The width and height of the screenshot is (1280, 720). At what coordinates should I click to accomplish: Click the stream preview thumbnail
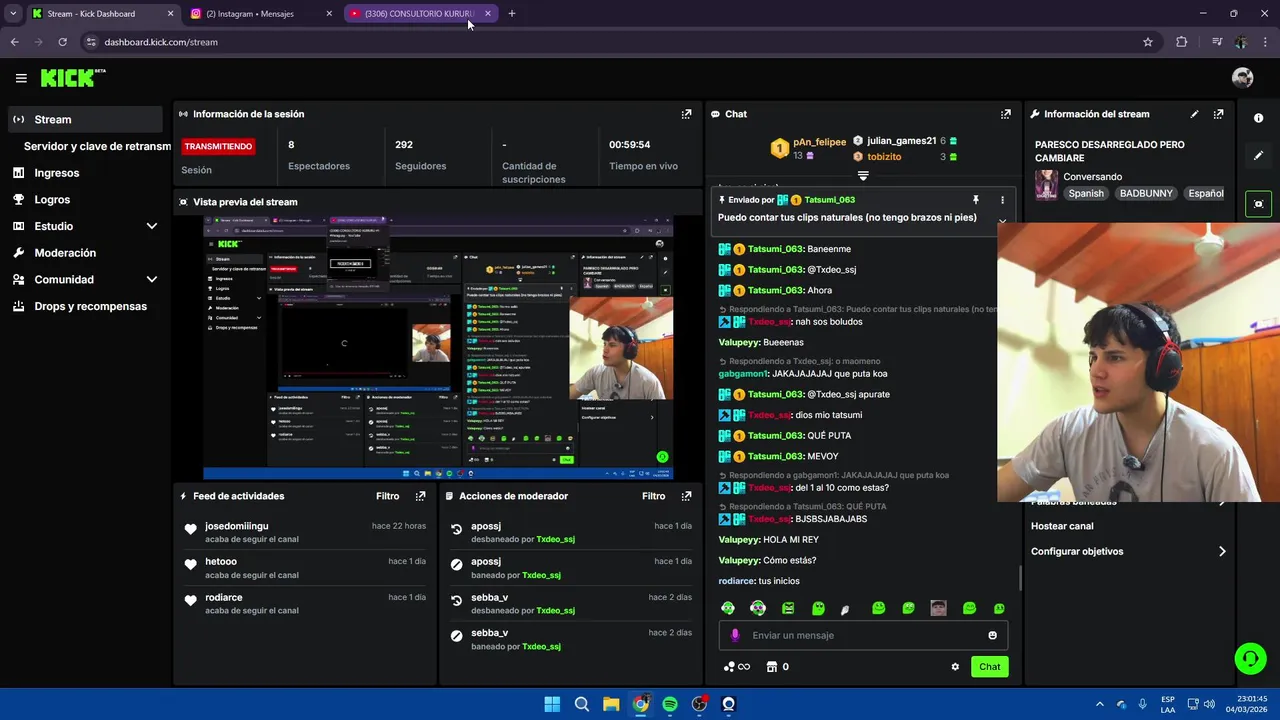pos(438,347)
